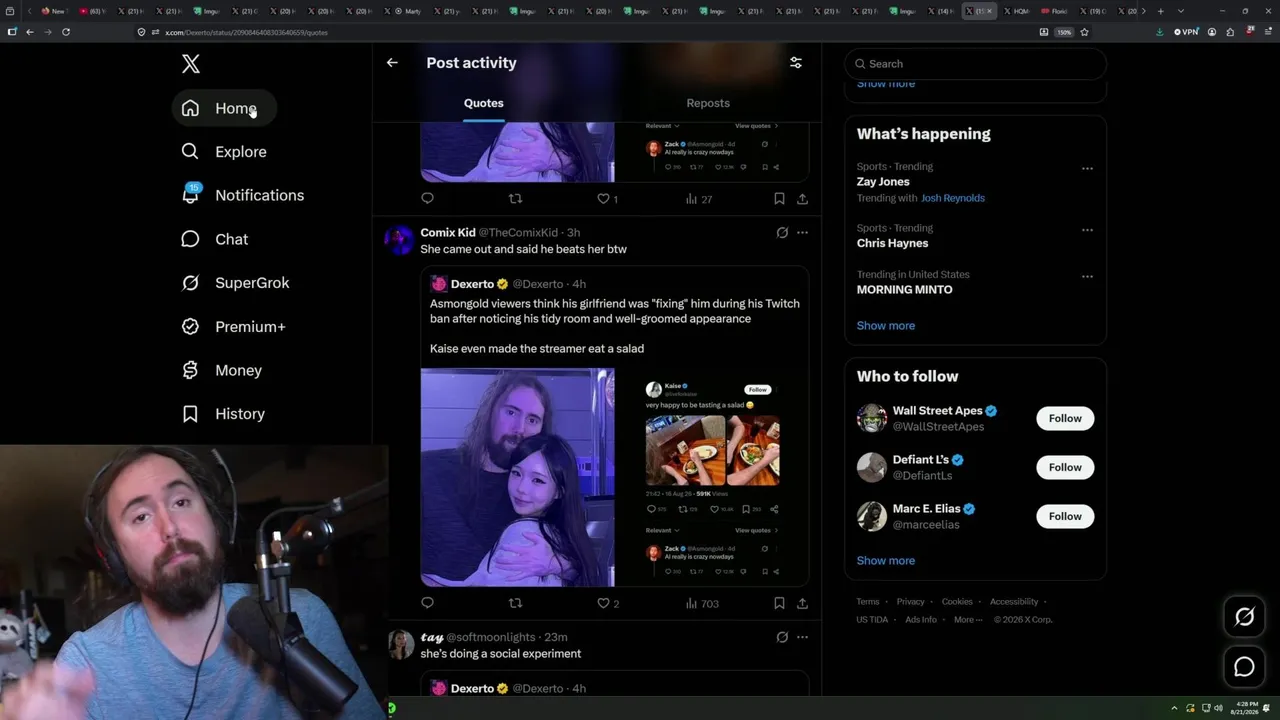Share the post with 27 views

tap(802, 199)
